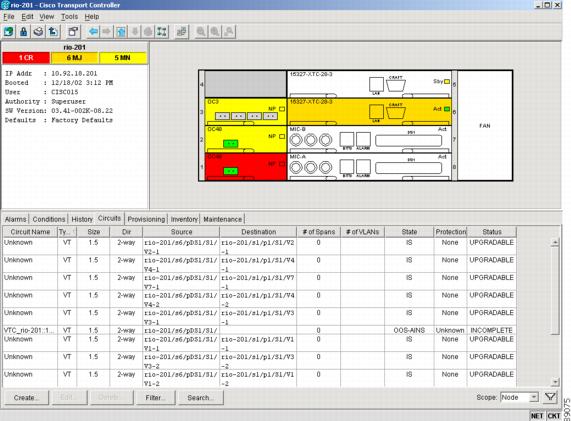This screenshot has height=421, width=571.
Task: Sort by Destination column header
Action: tap(259, 232)
